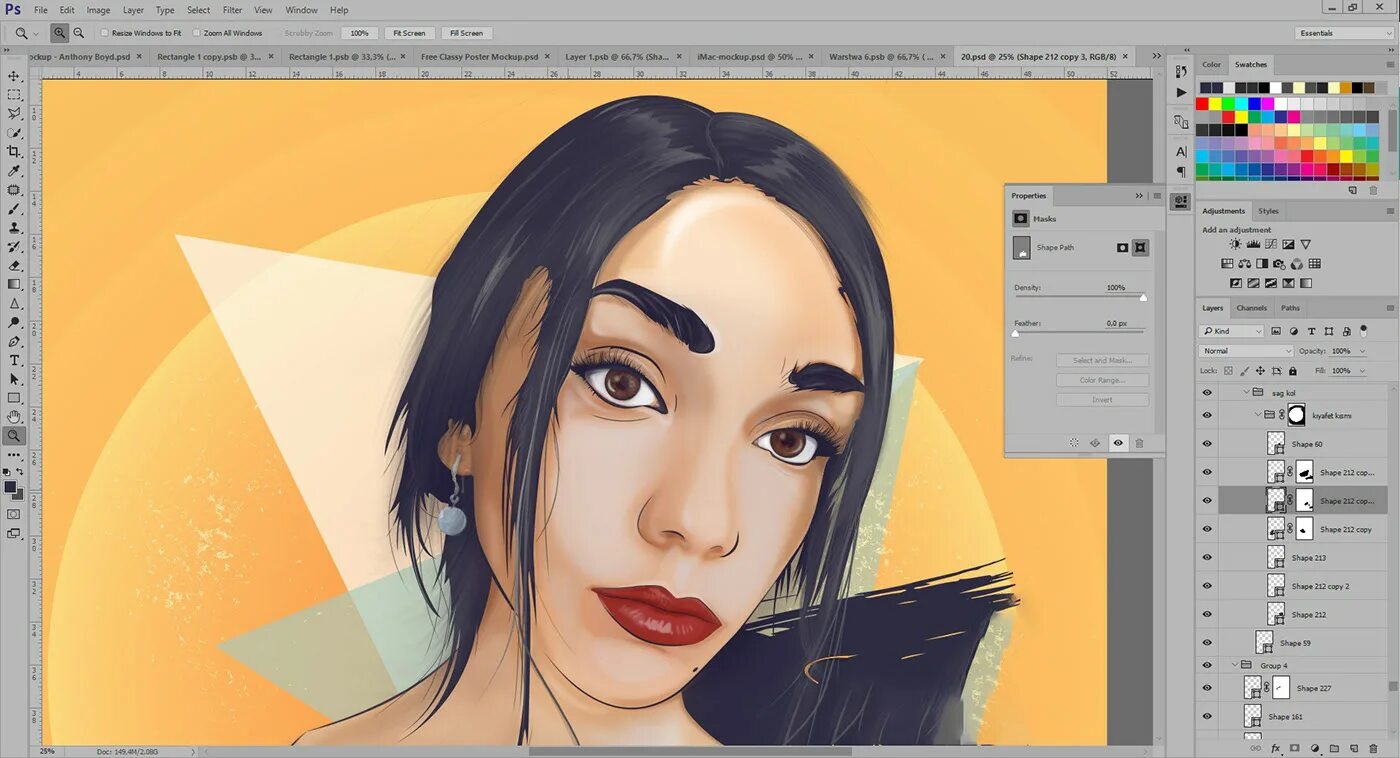
Task: Collapse the kıyafet kısmı layer group
Action: tap(1259, 414)
